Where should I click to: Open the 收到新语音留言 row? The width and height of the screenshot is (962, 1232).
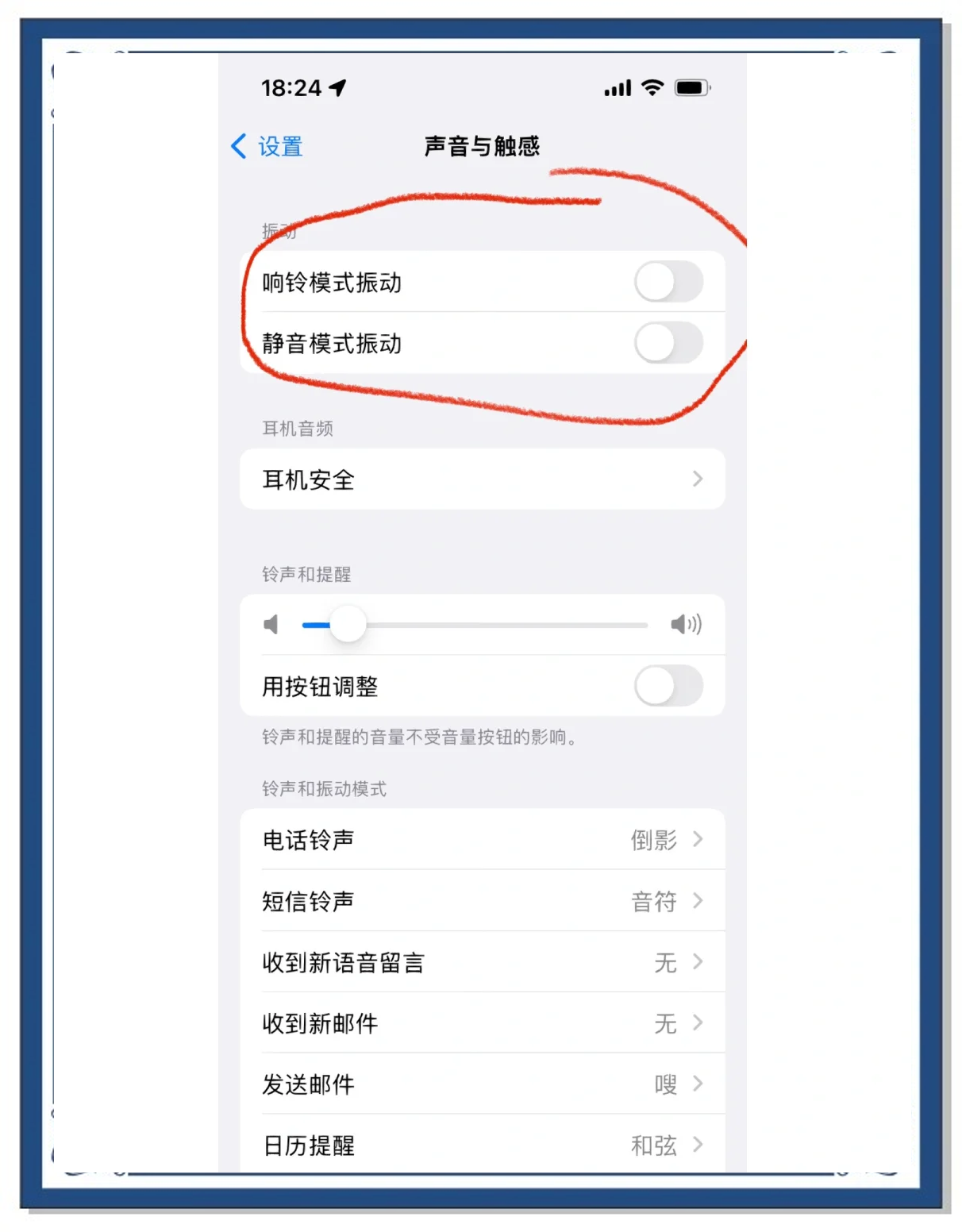[x=483, y=962]
